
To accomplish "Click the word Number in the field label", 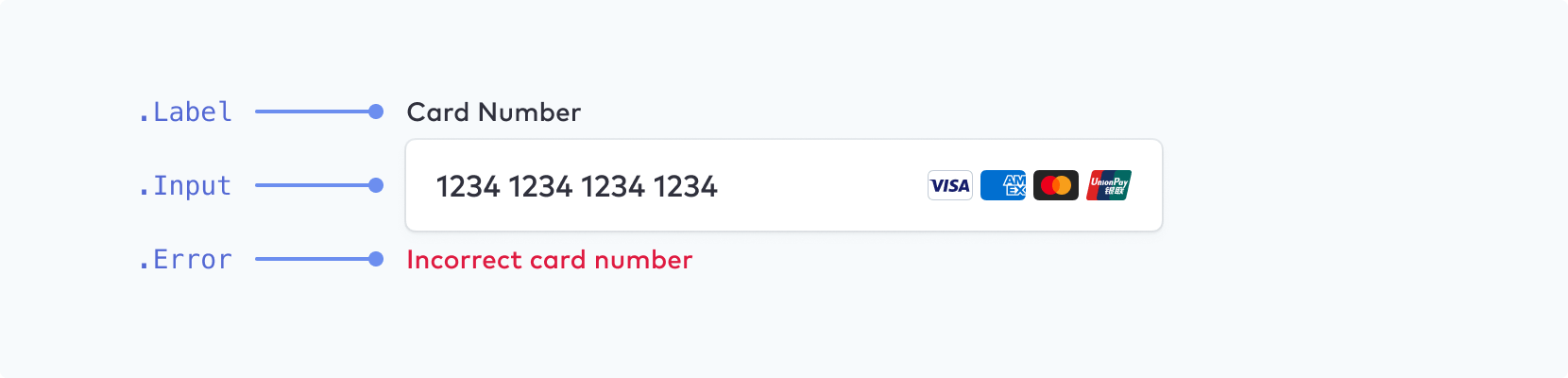I will [x=529, y=112].
